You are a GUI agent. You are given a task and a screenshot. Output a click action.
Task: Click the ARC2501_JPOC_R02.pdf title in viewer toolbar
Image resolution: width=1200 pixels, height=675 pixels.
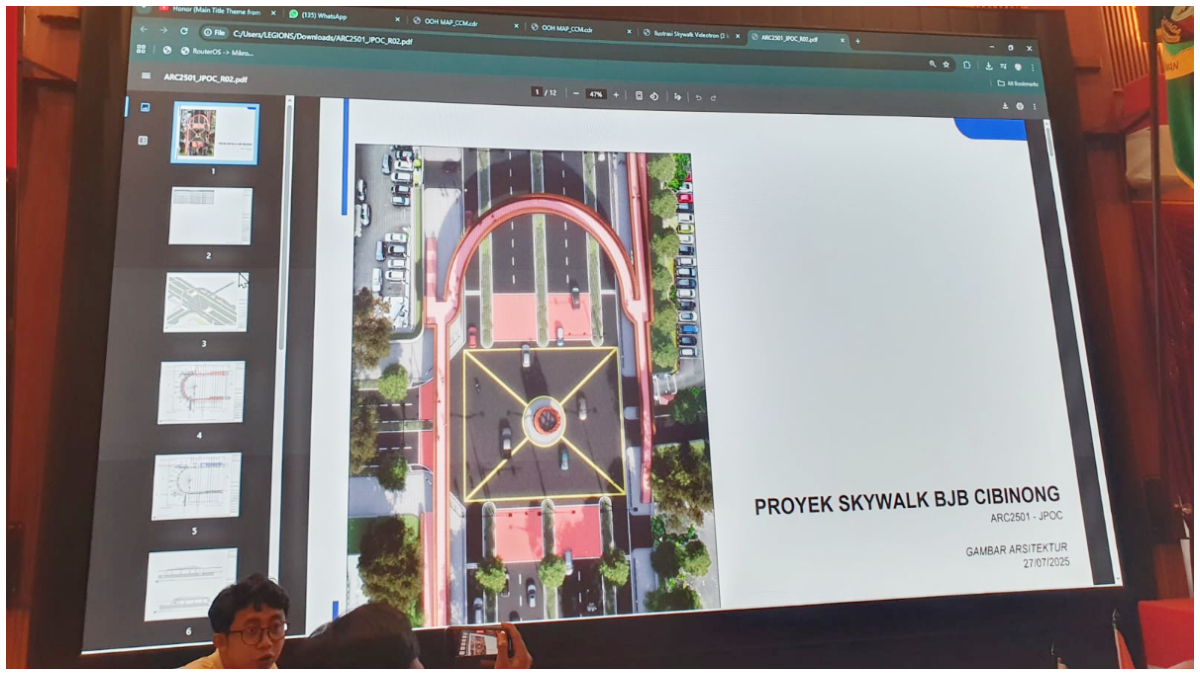point(205,77)
